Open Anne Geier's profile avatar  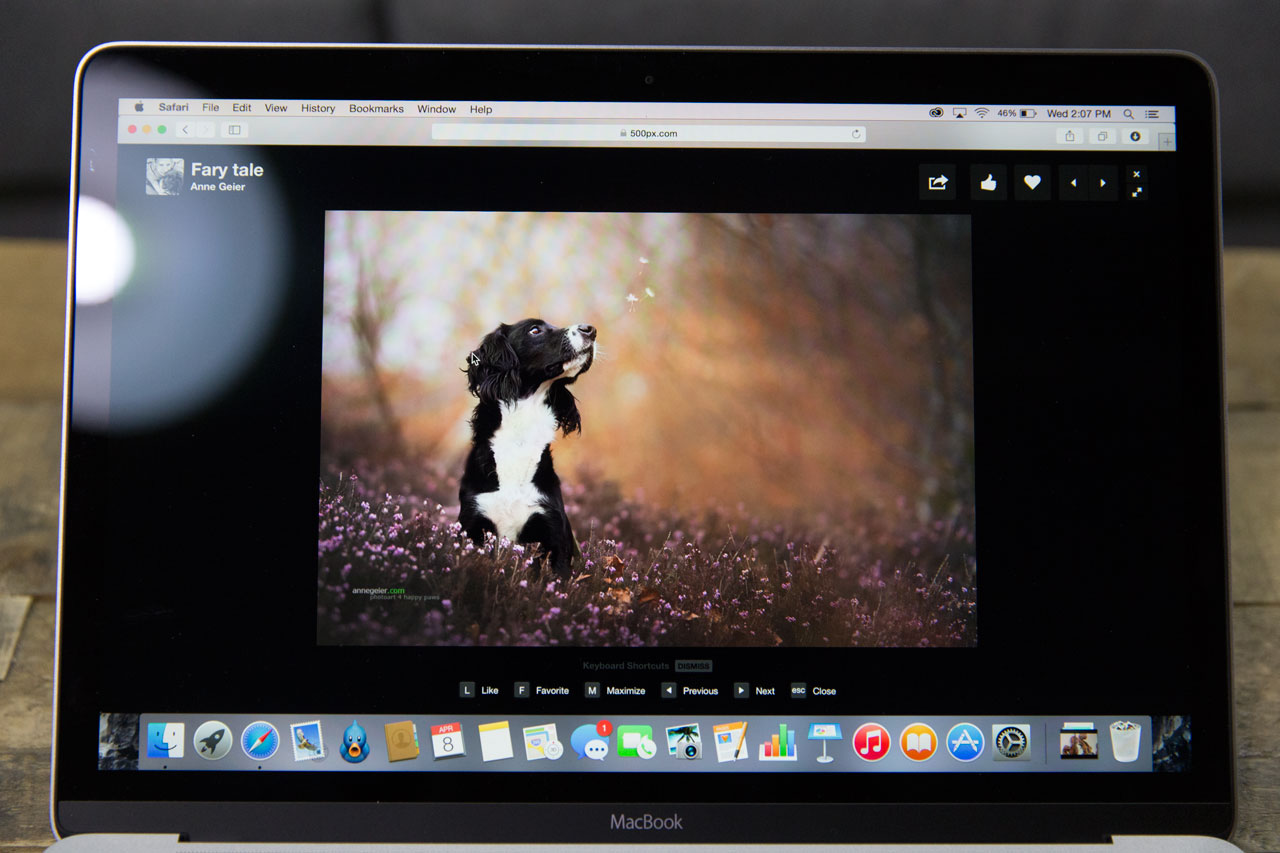164,176
